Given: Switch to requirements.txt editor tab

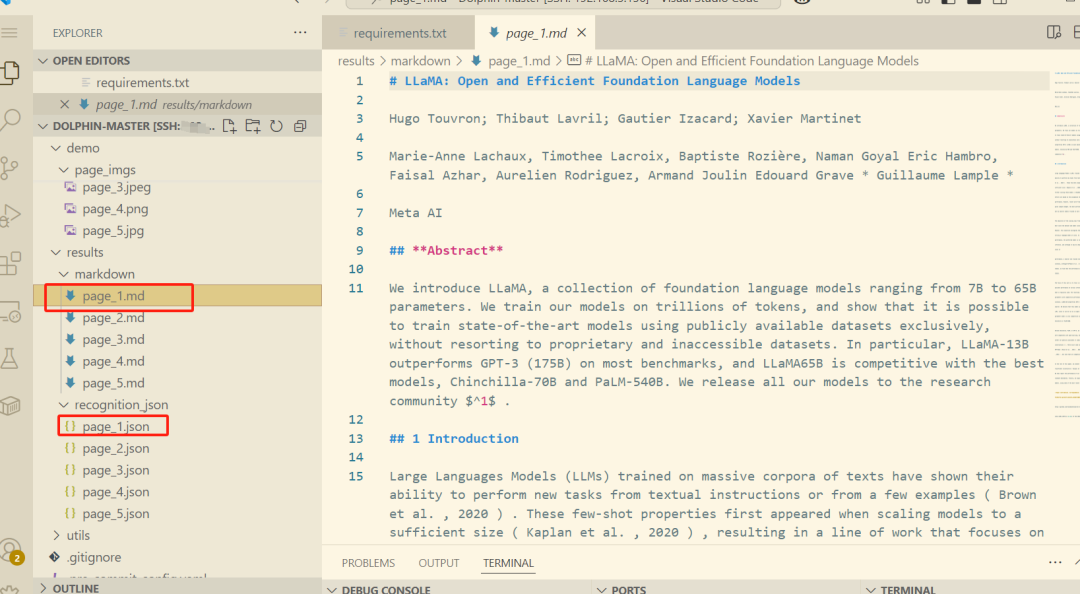Looking at the screenshot, I should point(399,32).
